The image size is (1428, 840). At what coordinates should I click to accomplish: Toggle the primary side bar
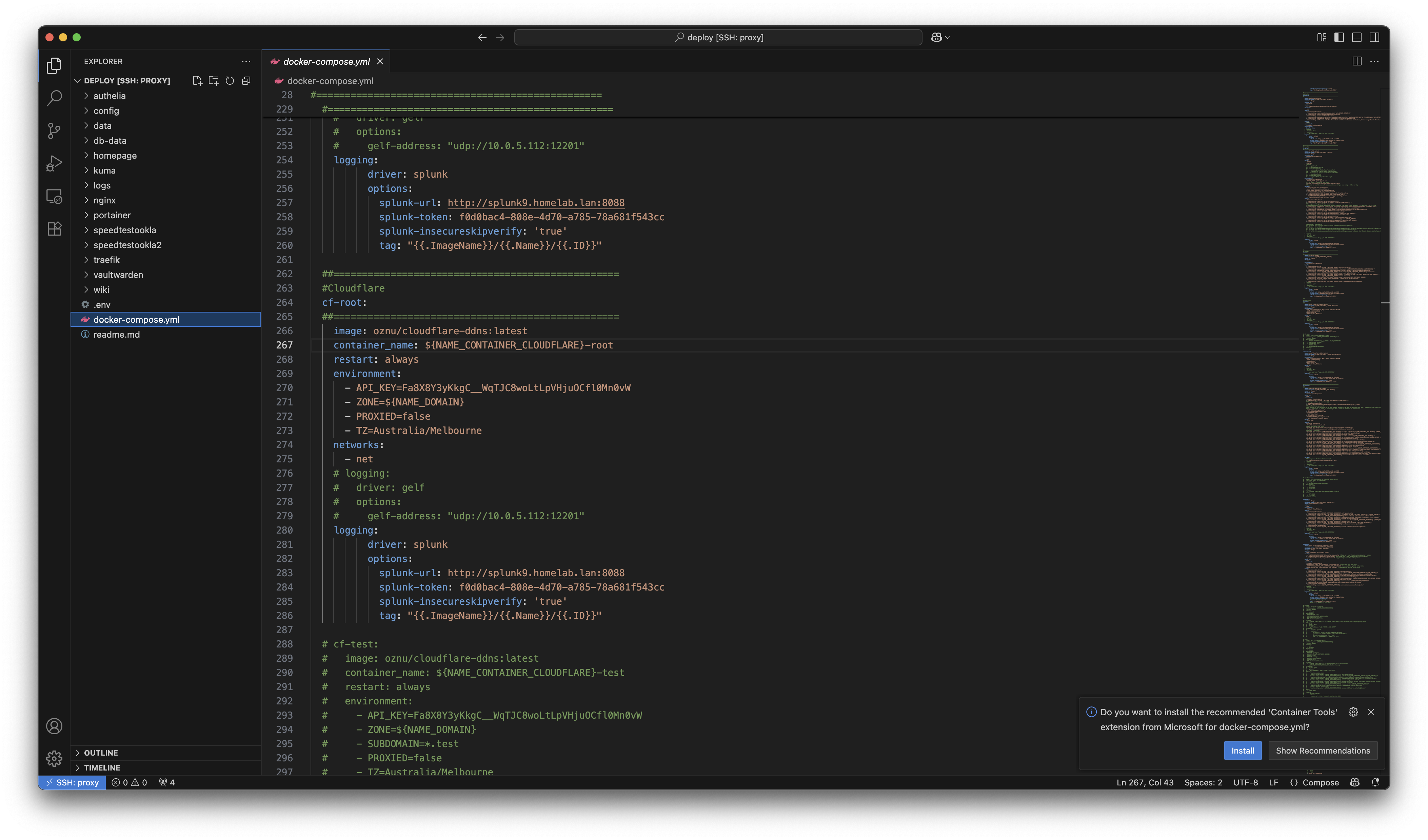click(1339, 37)
